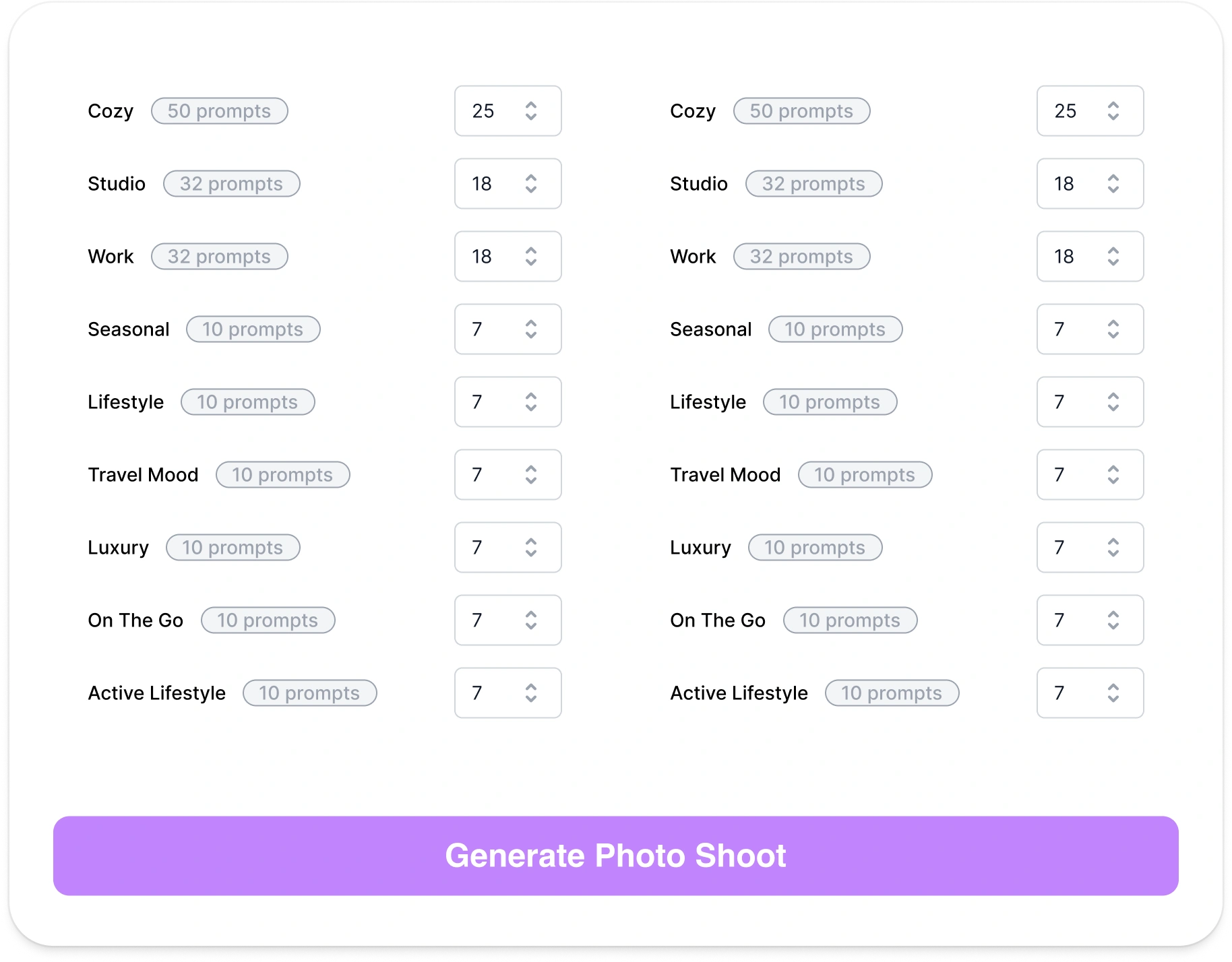The width and height of the screenshot is (1232, 962).
Task: Select the Travel Mood label in right column
Action: click(725, 474)
